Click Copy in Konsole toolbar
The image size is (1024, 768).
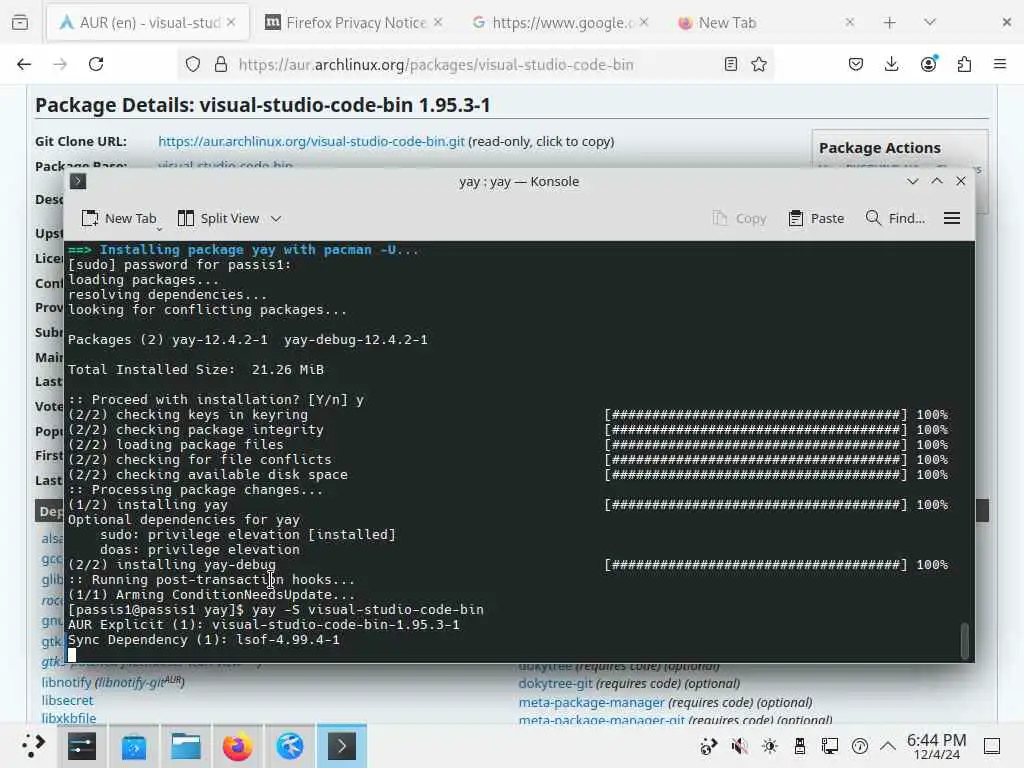click(x=740, y=218)
